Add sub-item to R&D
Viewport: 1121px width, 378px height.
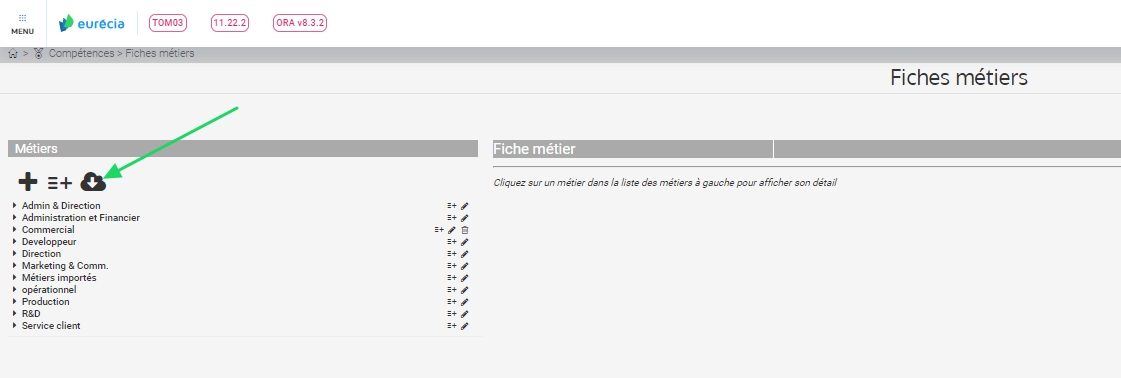[x=452, y=314]
